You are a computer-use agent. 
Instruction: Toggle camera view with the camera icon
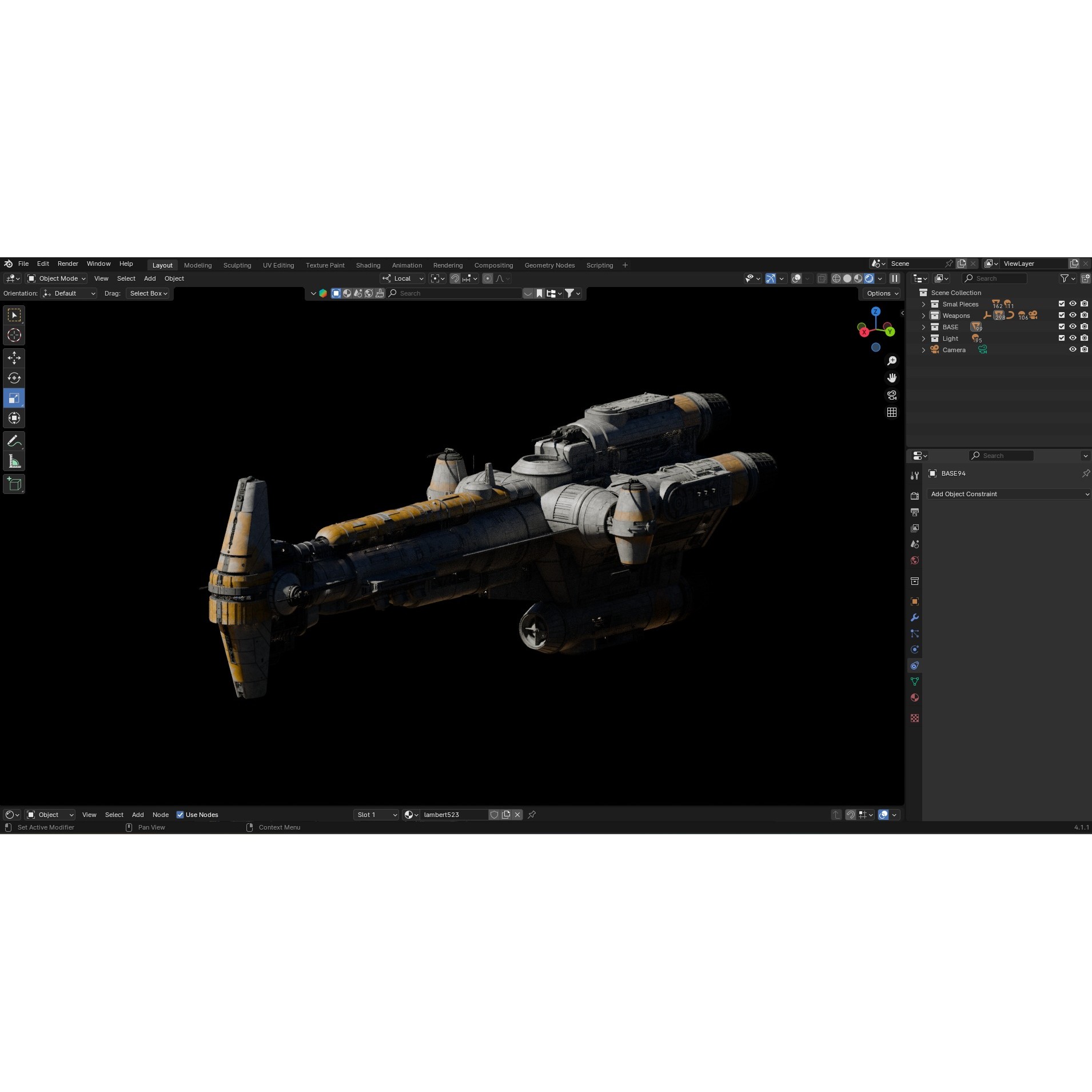pos(891,395)
